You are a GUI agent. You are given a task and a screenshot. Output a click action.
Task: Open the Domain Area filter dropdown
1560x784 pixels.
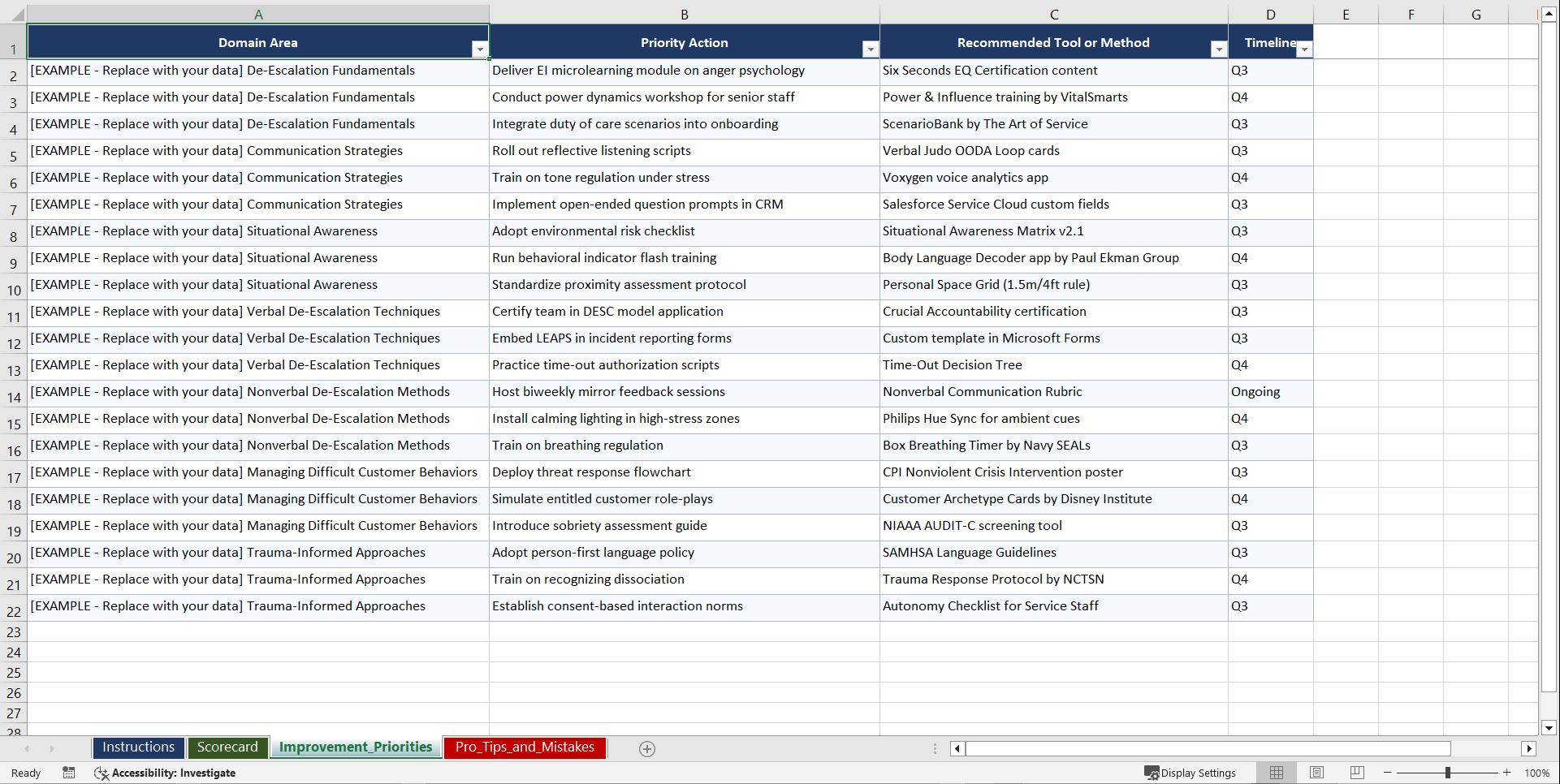coord(481,49)
